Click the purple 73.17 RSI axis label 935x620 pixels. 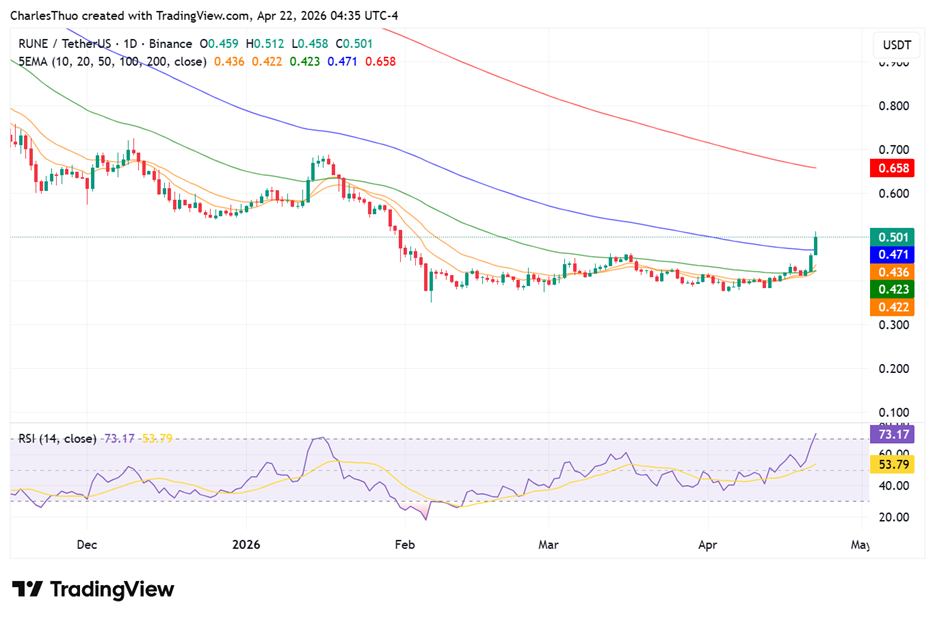tap(891, 435)
